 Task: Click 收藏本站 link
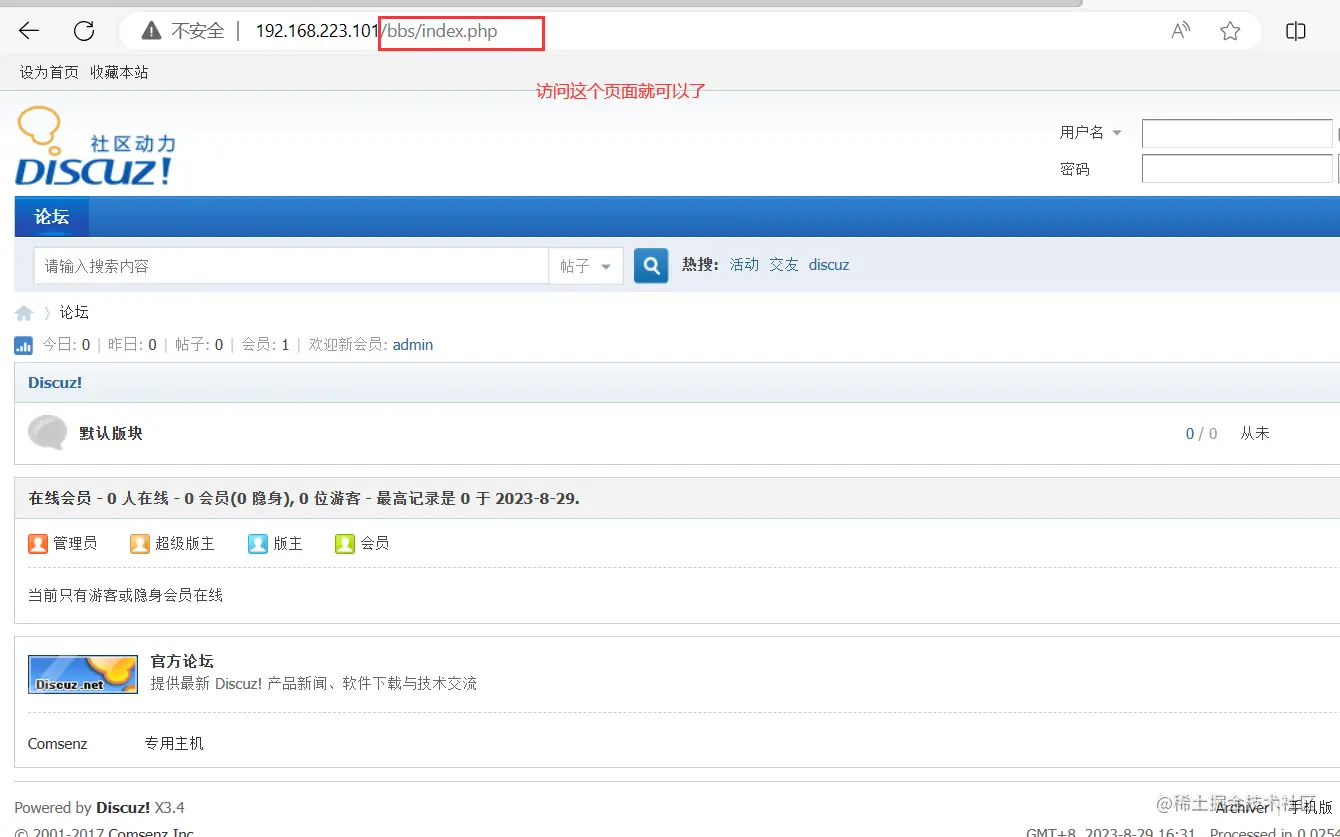[119, 72]
